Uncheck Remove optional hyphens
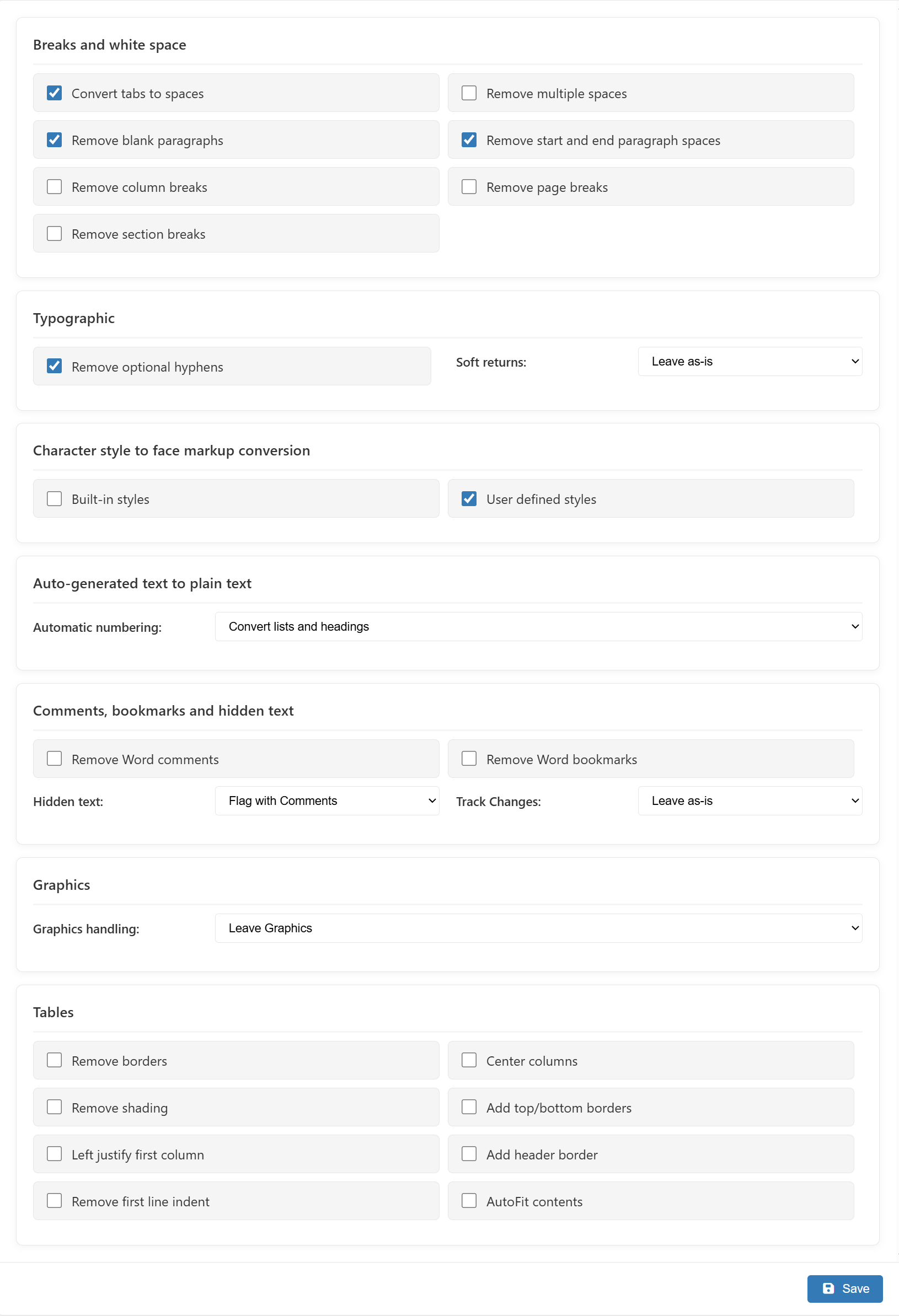Image resolution: width=899 pixels, height=1316 pixels. (55, 367)
